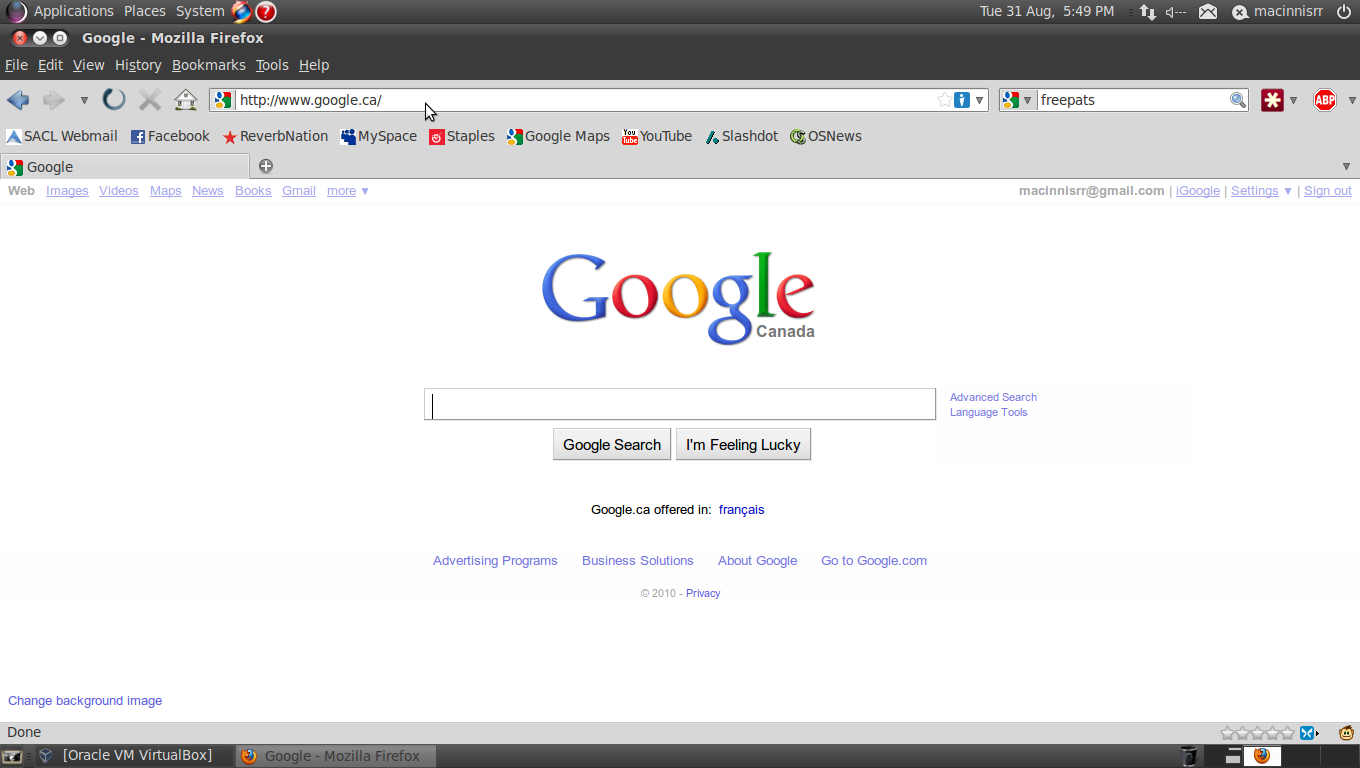Viewport: 1360px width, 768px height.
Task: Open the Facebook bookmark
Action: point(170,136)
